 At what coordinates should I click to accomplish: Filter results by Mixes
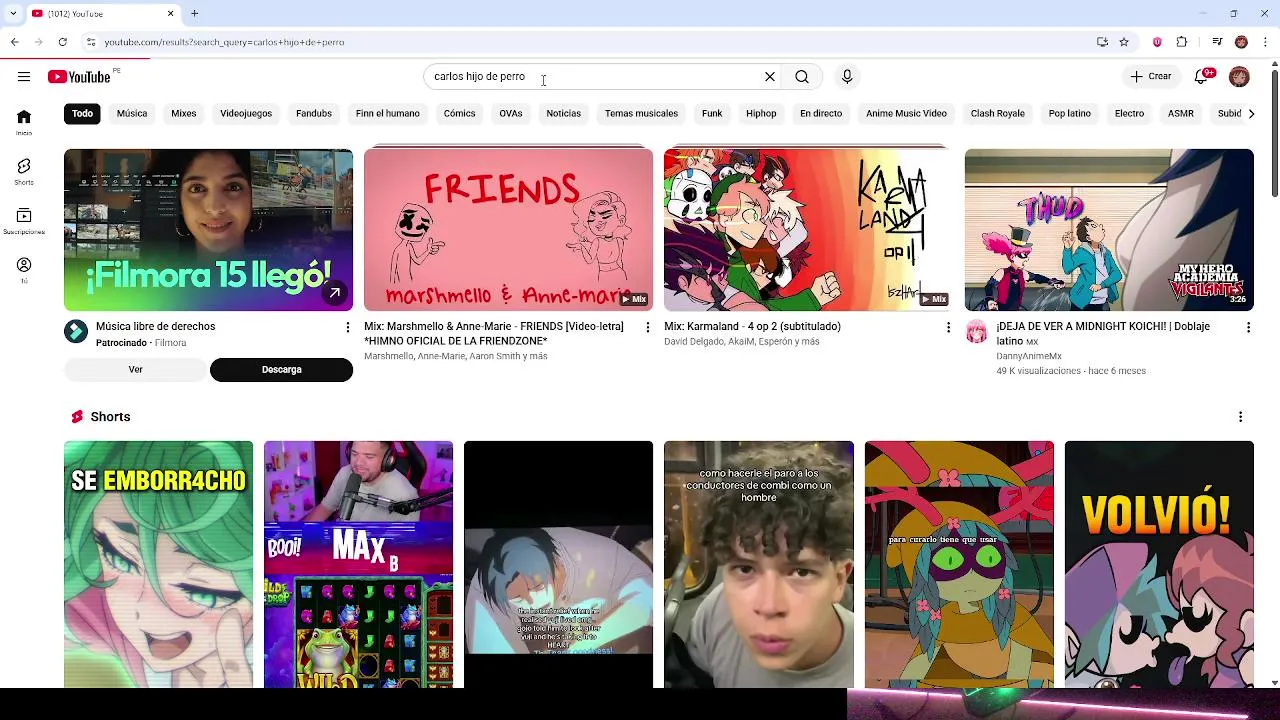(x=184, y=113)
